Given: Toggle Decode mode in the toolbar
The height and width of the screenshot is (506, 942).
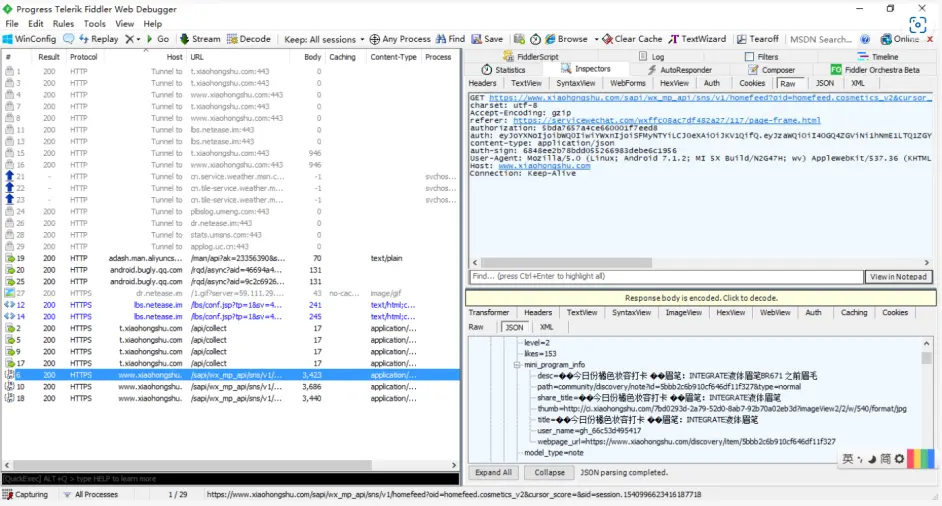Looking at the screenshot, I should [x=249, y=39].
